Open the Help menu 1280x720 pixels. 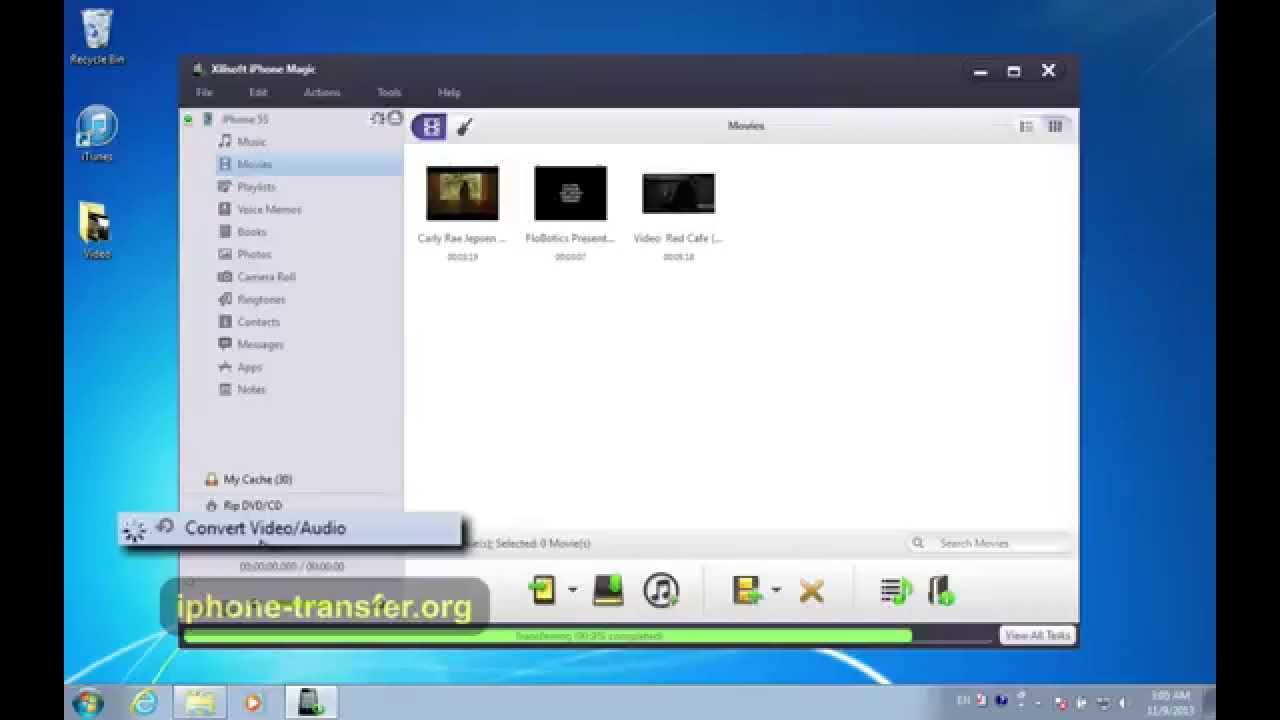click(x=449, y=92)
